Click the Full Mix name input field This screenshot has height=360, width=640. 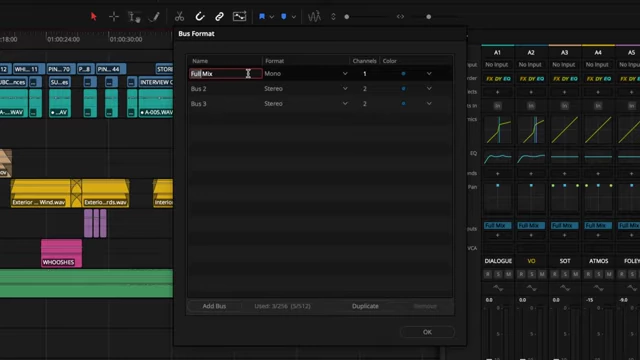click(x=225, y=73)
